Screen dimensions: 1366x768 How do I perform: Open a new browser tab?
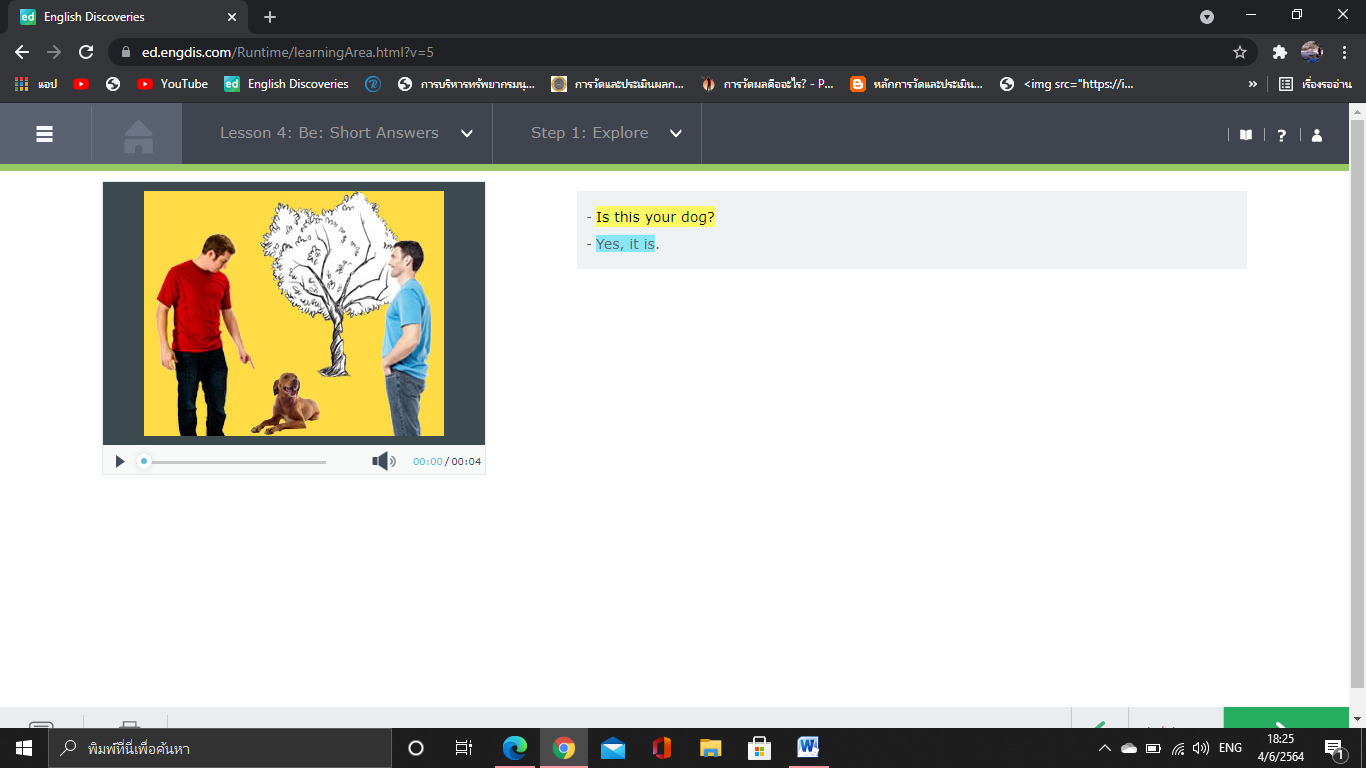pos(270,17)
